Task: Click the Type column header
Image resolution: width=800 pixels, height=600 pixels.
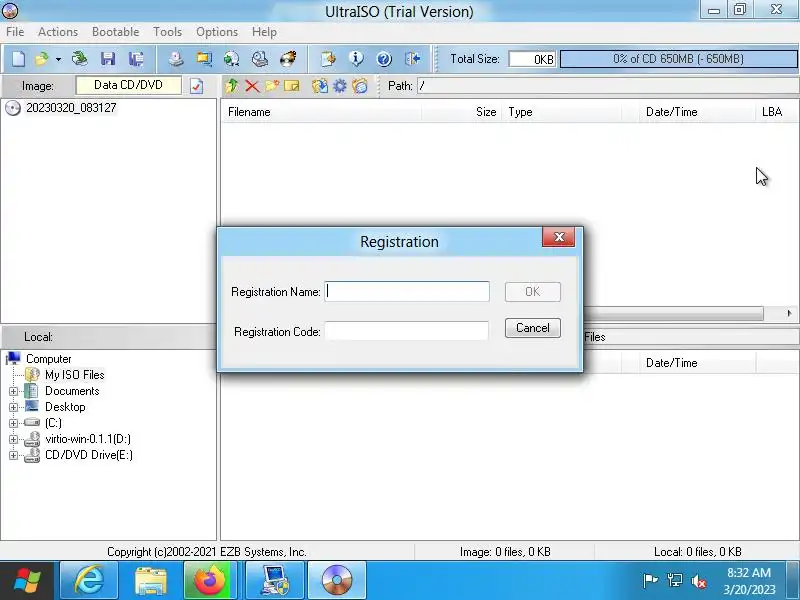Action: point(562,112)
